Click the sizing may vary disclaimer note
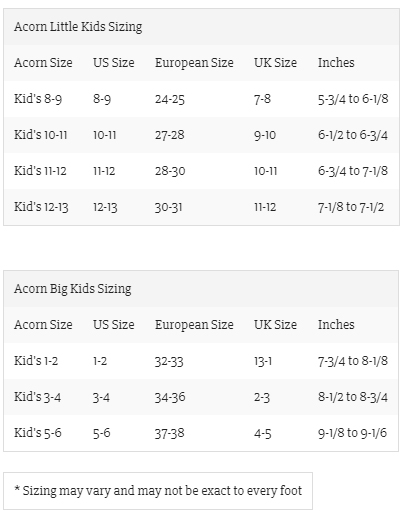The height and width of the screenshot is (514, 401). pos(158,491)
